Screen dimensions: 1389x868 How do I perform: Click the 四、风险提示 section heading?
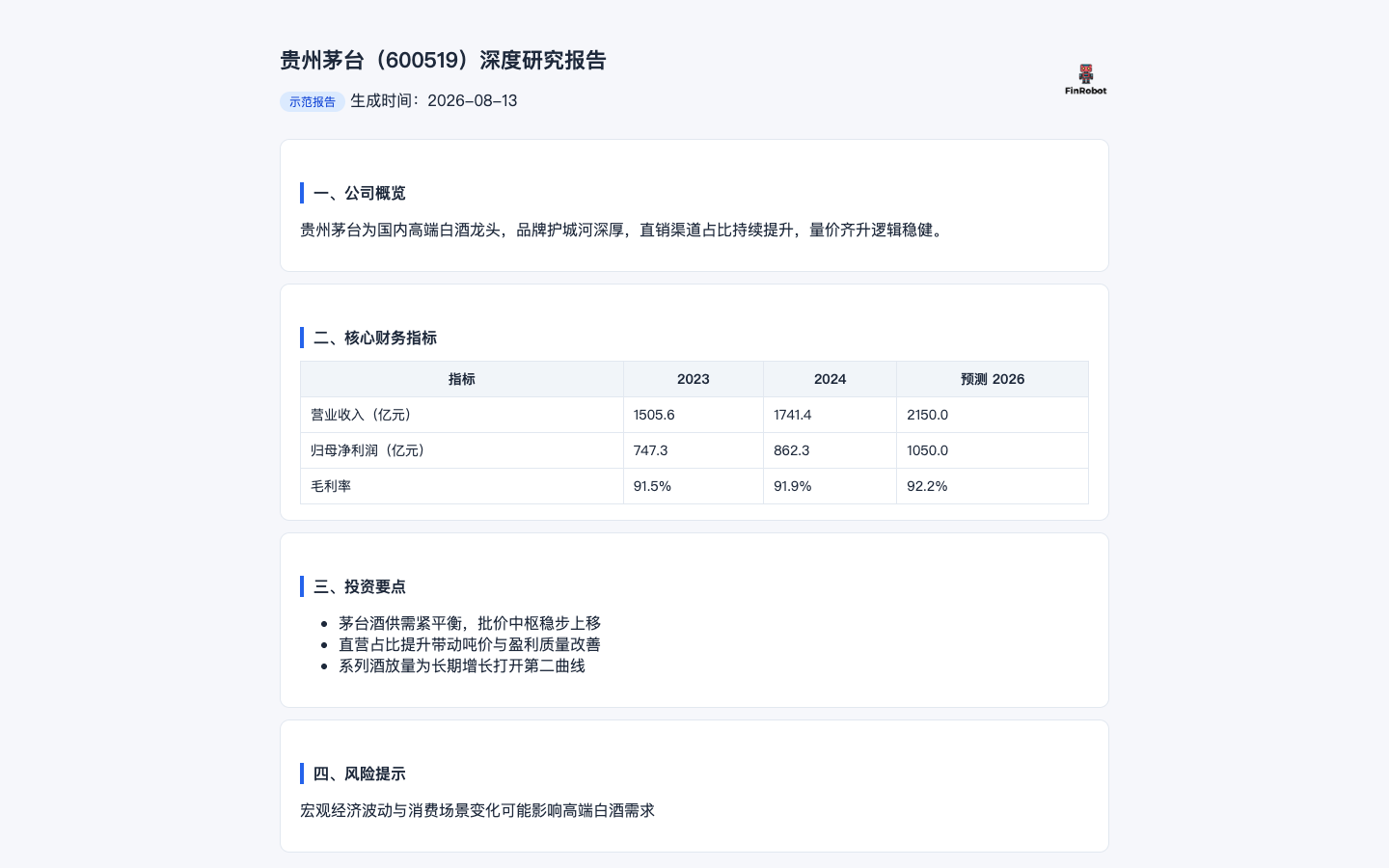point(359,773)
